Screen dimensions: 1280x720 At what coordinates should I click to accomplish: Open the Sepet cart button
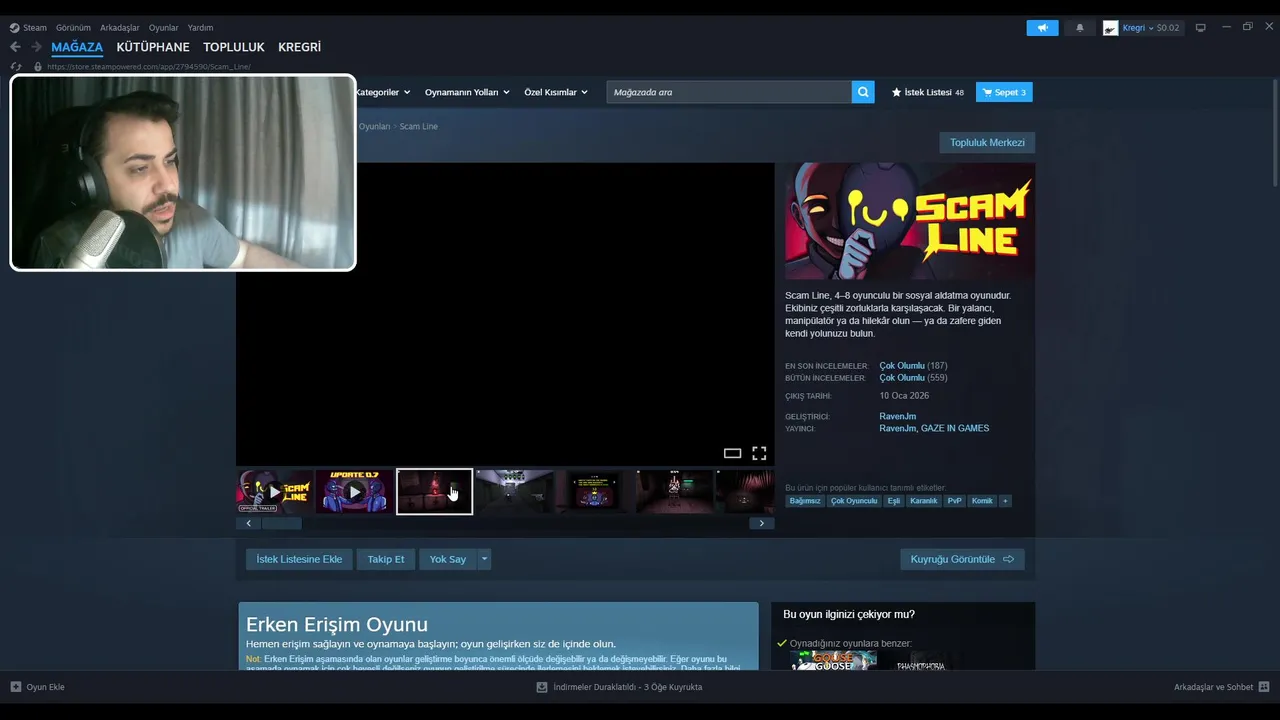point(1004,92)
